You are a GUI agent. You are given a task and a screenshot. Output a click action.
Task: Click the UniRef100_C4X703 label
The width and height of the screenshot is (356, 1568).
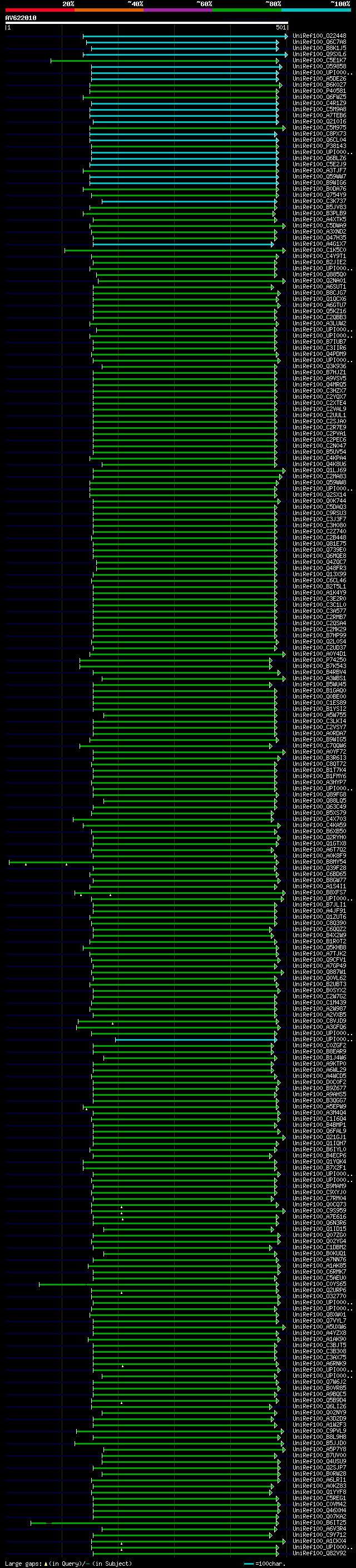(x=319, y=819)
